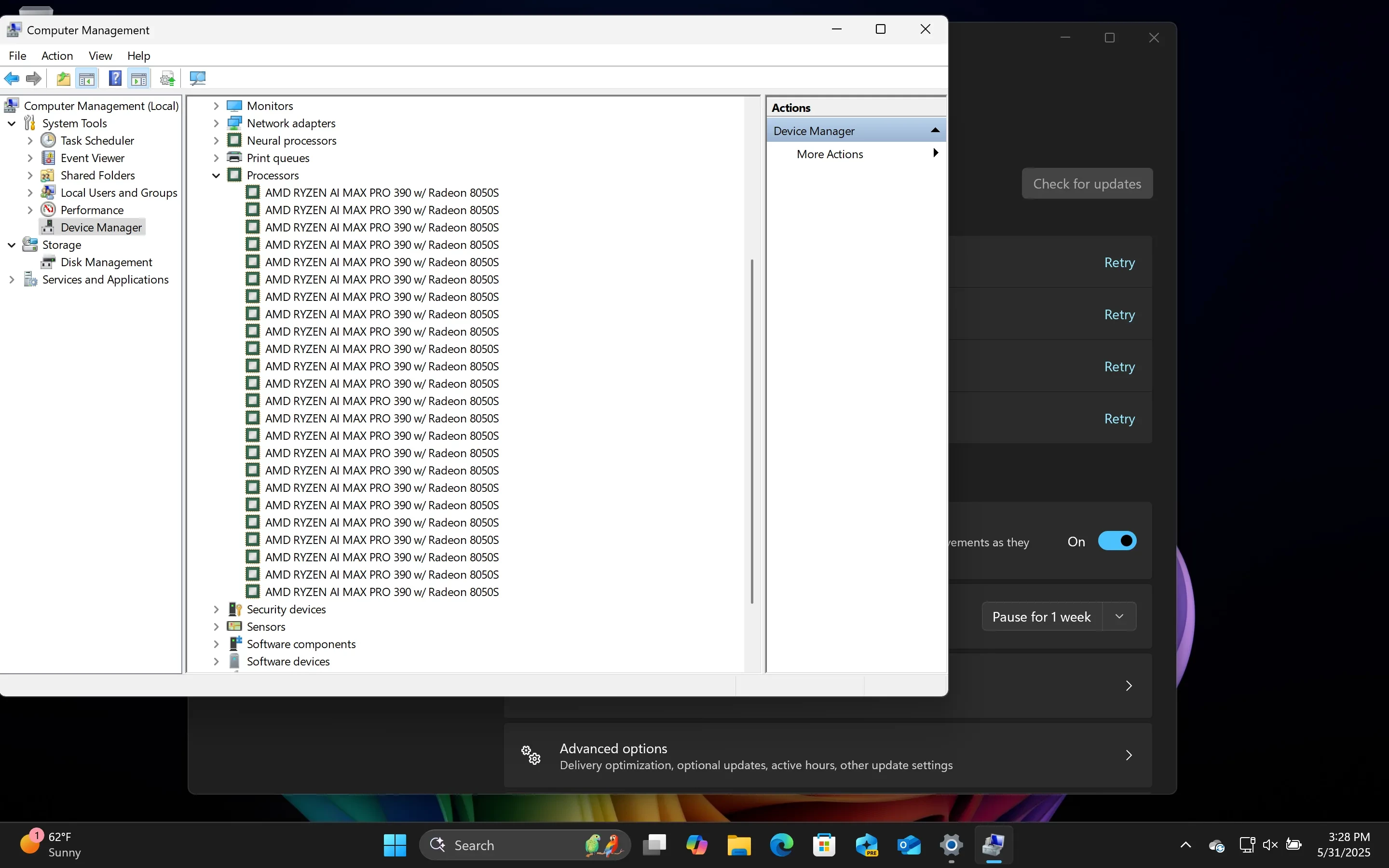Toggle the Show/Hide Console Tree button
Image resolution: width=1389 pixels, height=868 pixels.
pos(87,79)
